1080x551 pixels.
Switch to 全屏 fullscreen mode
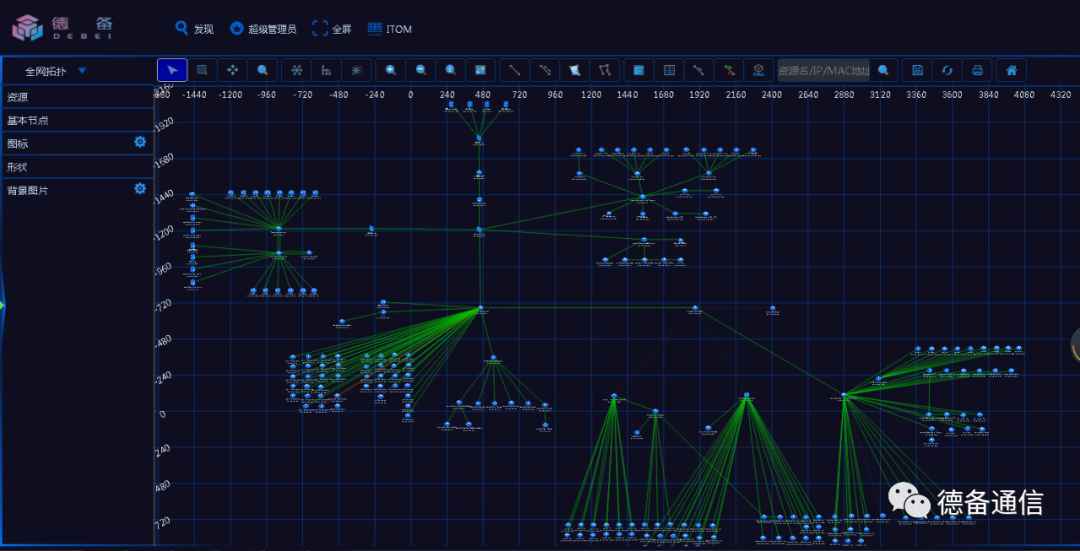[x=332, y=28]
